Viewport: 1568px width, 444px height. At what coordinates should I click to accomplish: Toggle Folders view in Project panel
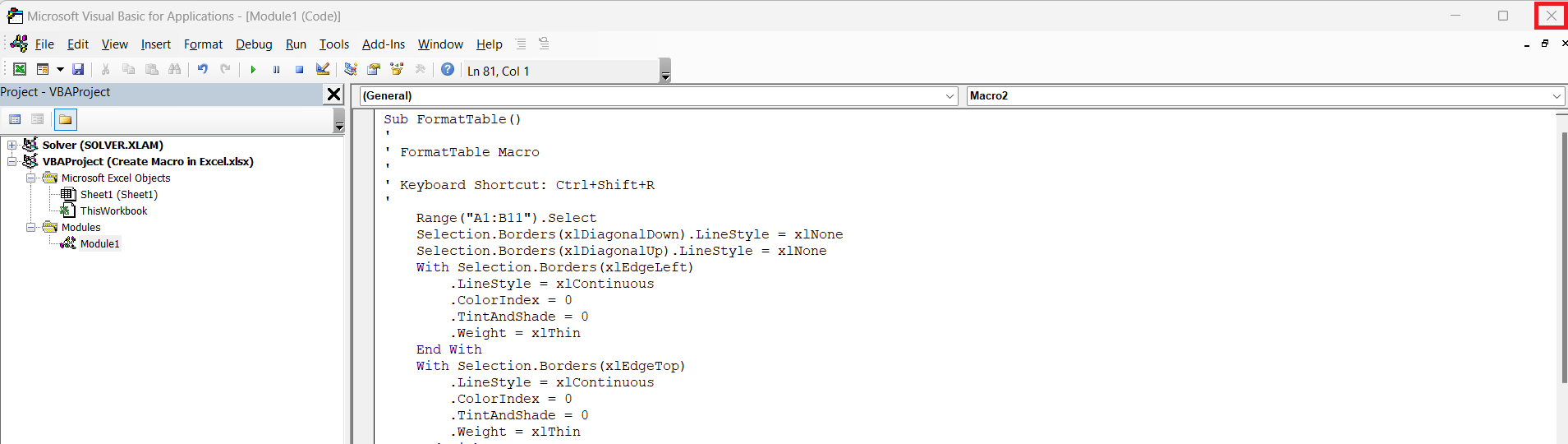point(65,120)
